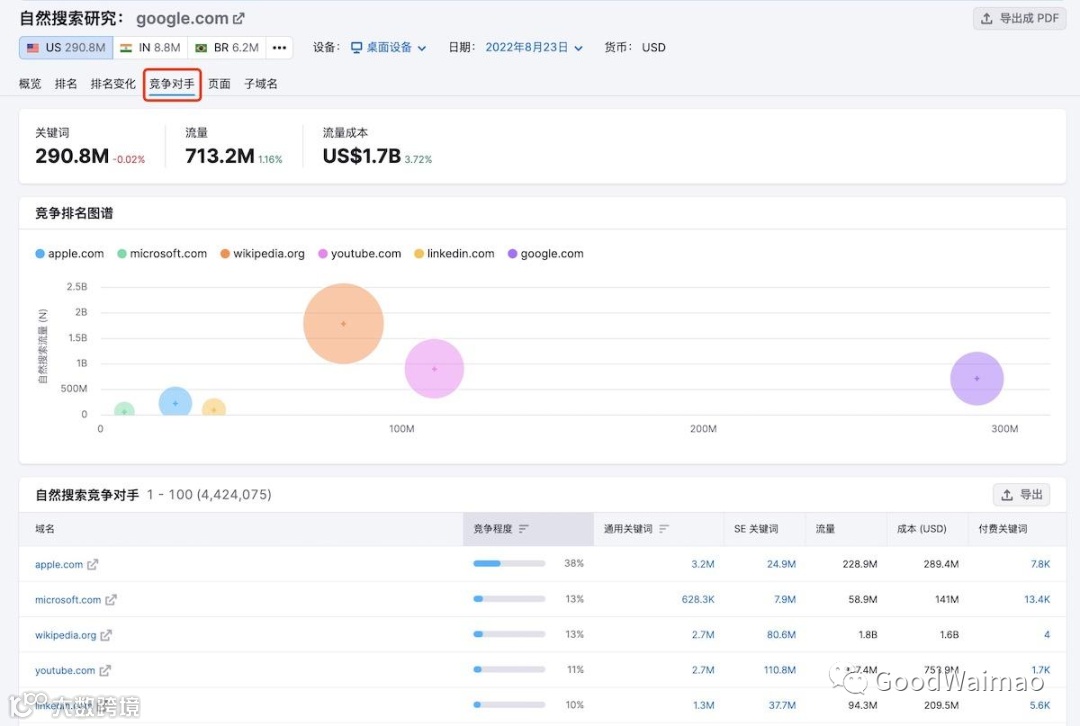This screenshot has width=1080, height=726.
Task: Click the blue apple.com bubble
Action: tap(175, 402)
